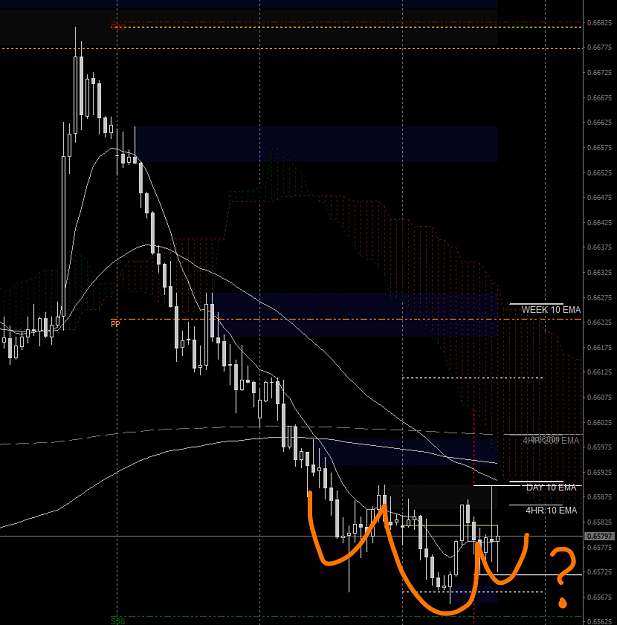Click price axis value 0.66775
Image resolution: width=617 pixels, height=625 pixels.
(599, 48)
